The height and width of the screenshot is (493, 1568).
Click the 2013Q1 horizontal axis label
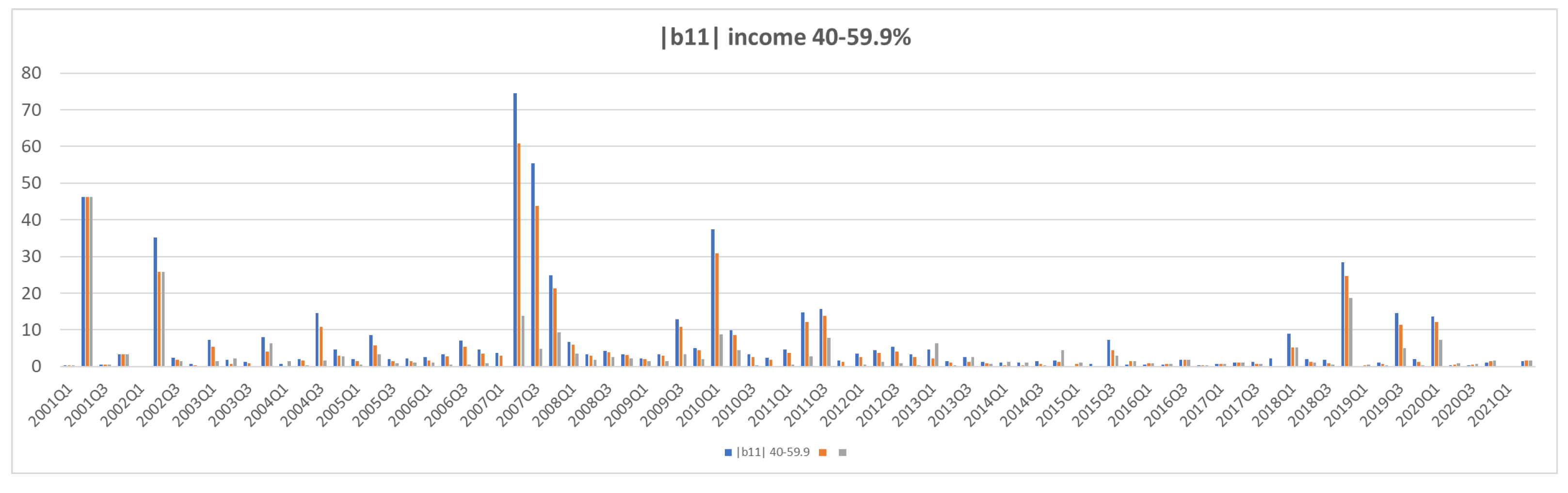point(913,405)
